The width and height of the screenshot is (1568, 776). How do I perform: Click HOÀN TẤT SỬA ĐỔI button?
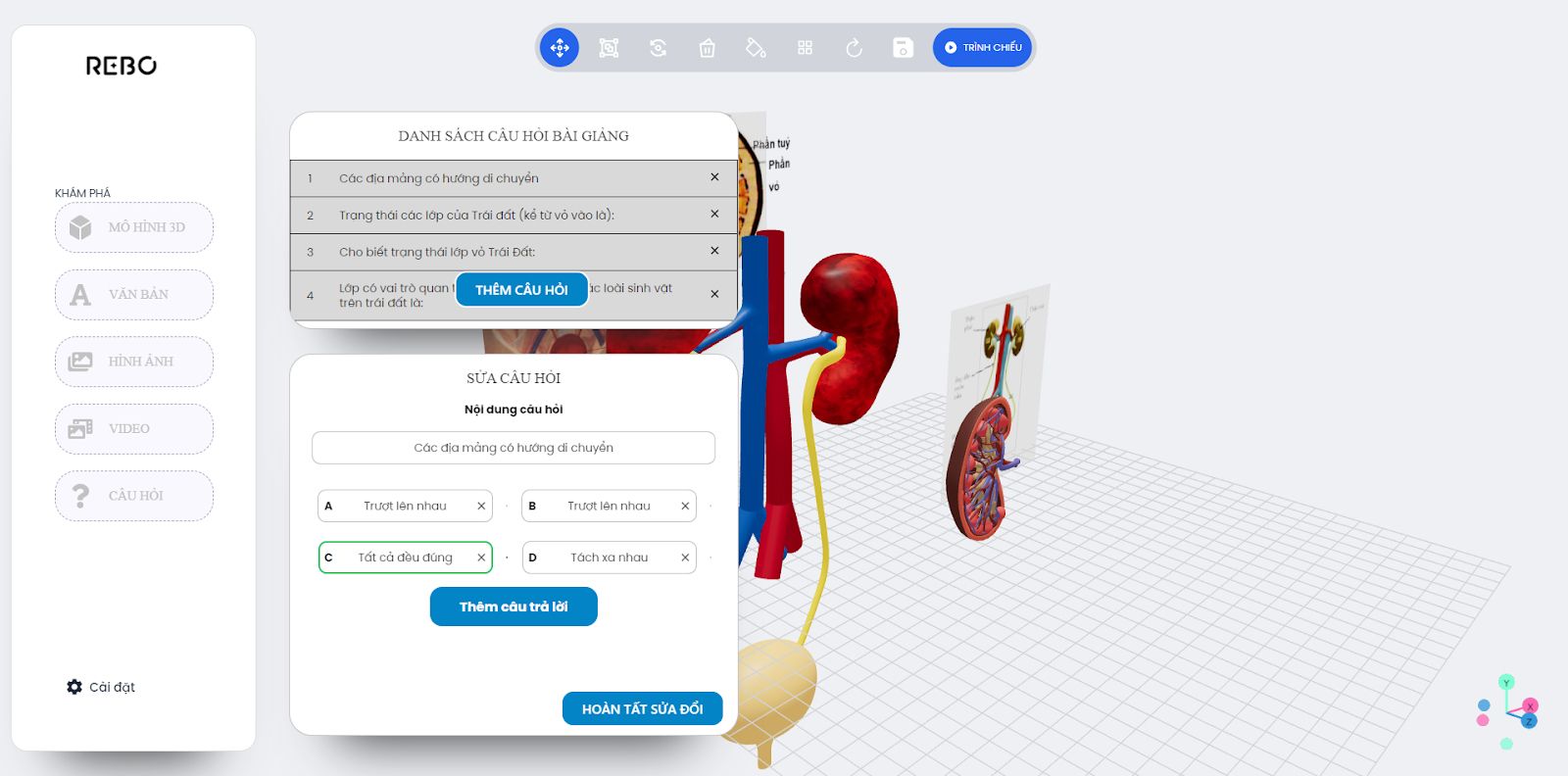point(643,708)
